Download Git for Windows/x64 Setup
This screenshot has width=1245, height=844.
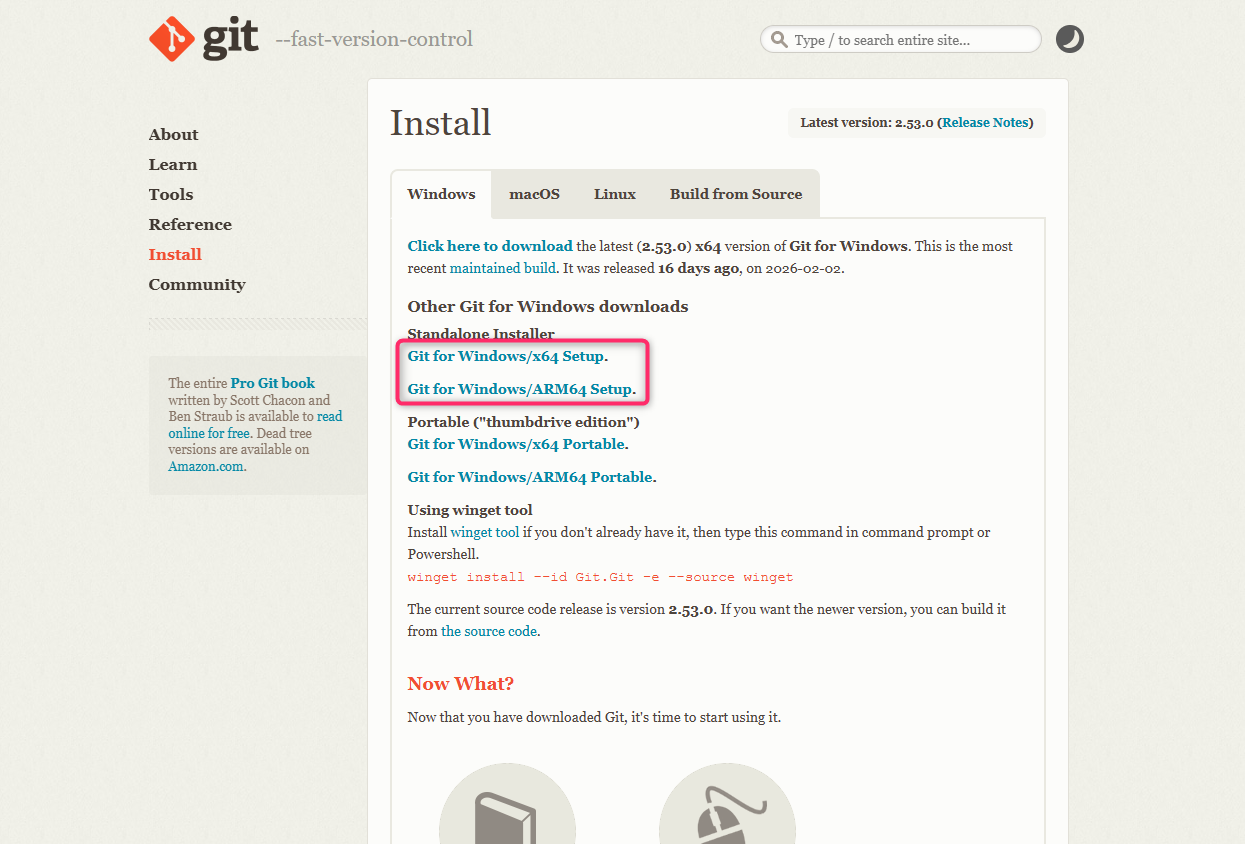(505, 356)
